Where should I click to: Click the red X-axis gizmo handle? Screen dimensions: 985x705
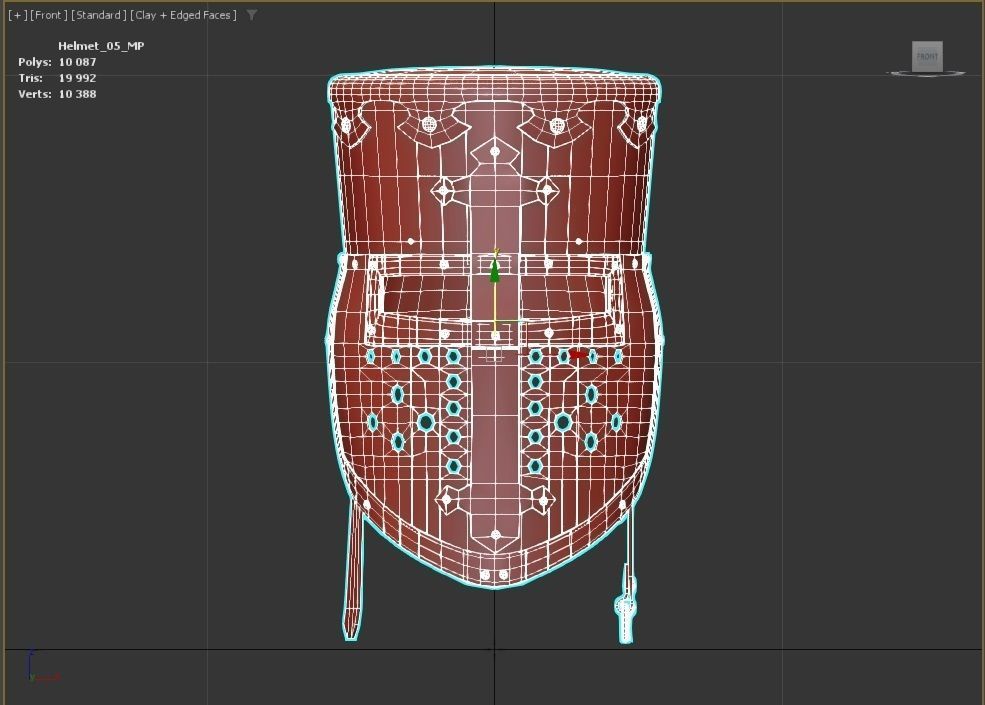pyautogui.click(x=578, y=355)
